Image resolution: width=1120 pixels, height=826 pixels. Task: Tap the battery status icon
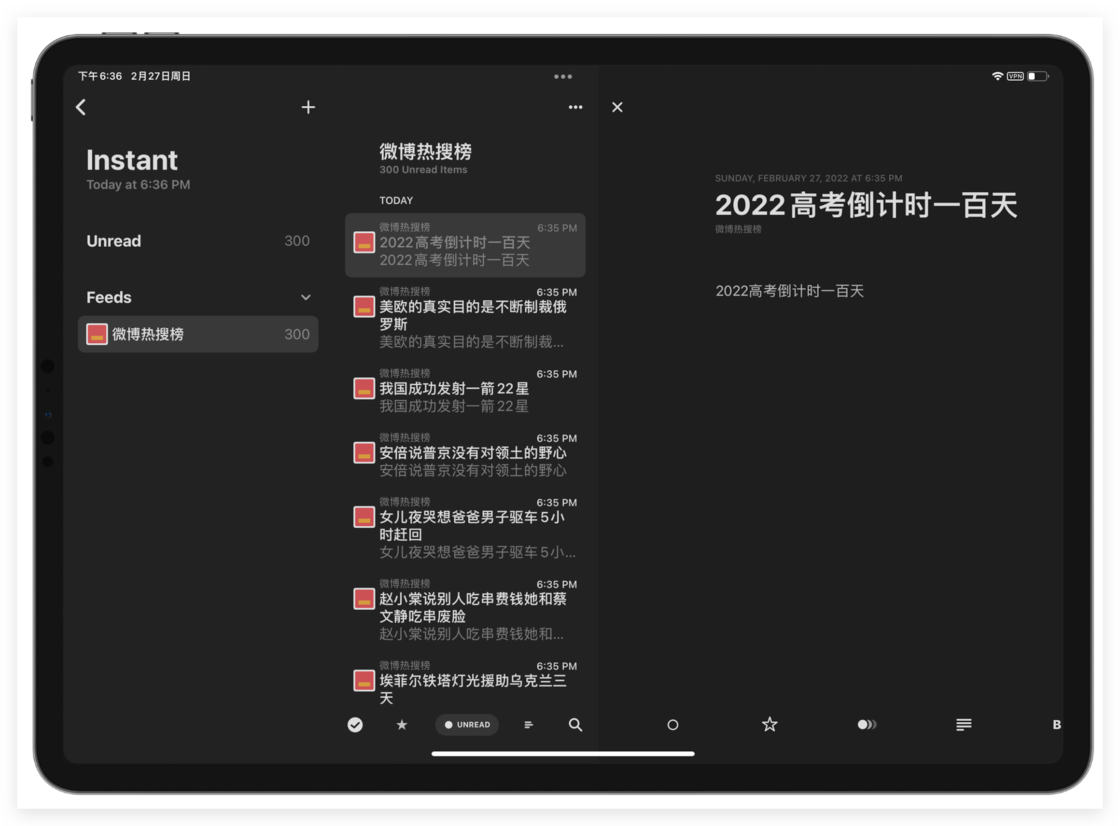1038,76
